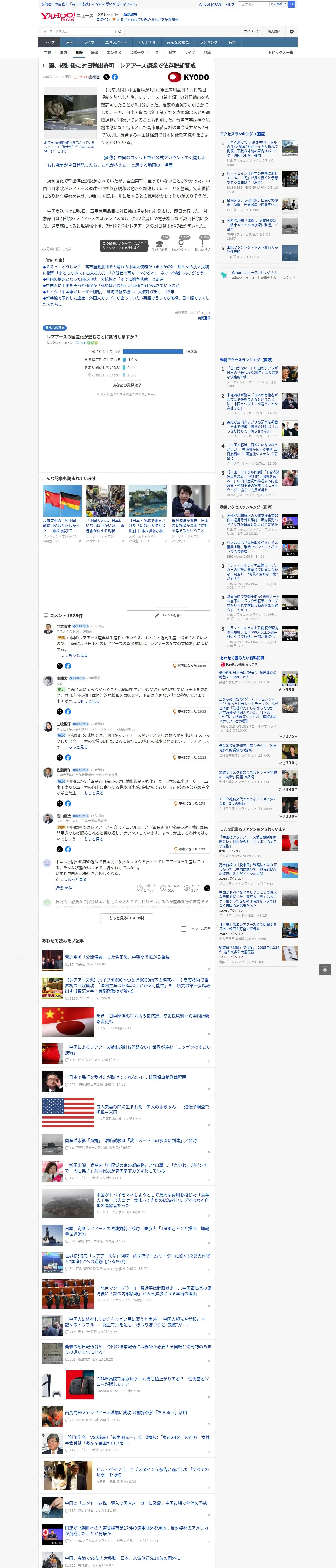Image resolution: width=336 pixels, height=1568 pixels.
Task: Expand 門倉貴史 comment with もっと見る
Action: tap(78, 656)
